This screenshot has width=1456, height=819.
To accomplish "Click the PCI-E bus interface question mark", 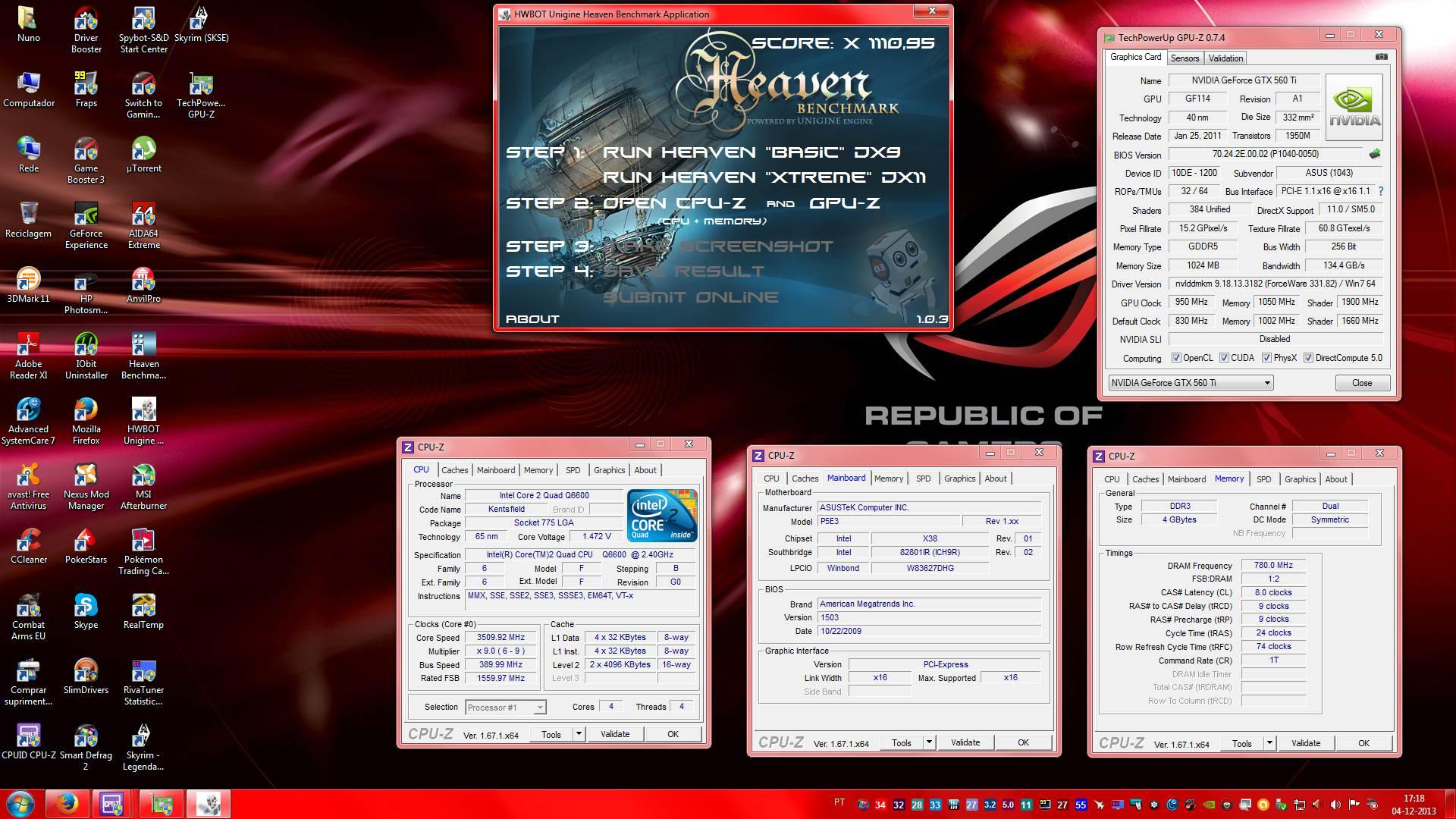I will 1380,192.
